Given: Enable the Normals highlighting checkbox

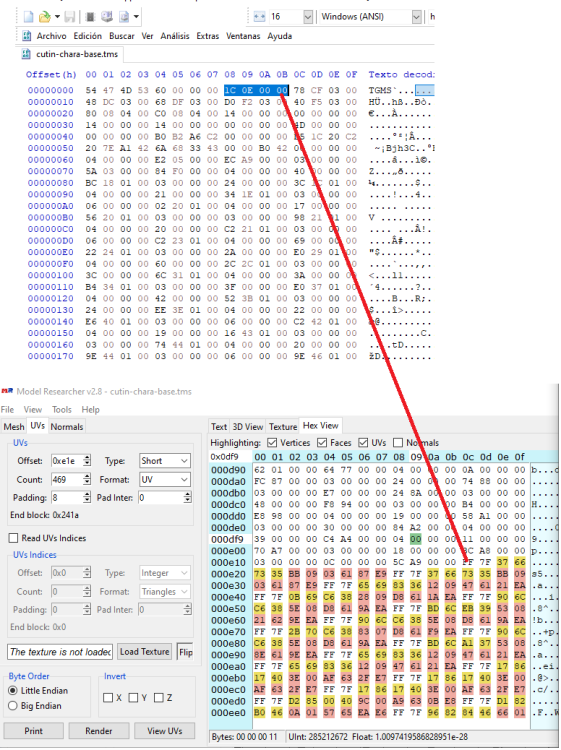Looking at the screenshot, I should coord(397,442).
